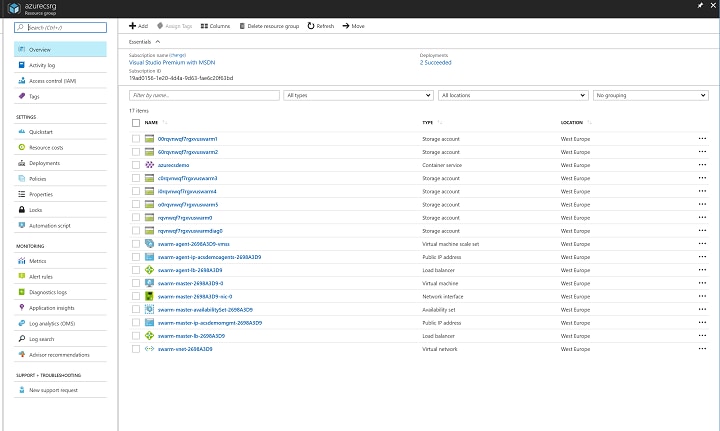Click the storage account icon for 00rqvnwqf7rgevuswarm1
This screenshot has height=431, width=720.
pos(149,139)
